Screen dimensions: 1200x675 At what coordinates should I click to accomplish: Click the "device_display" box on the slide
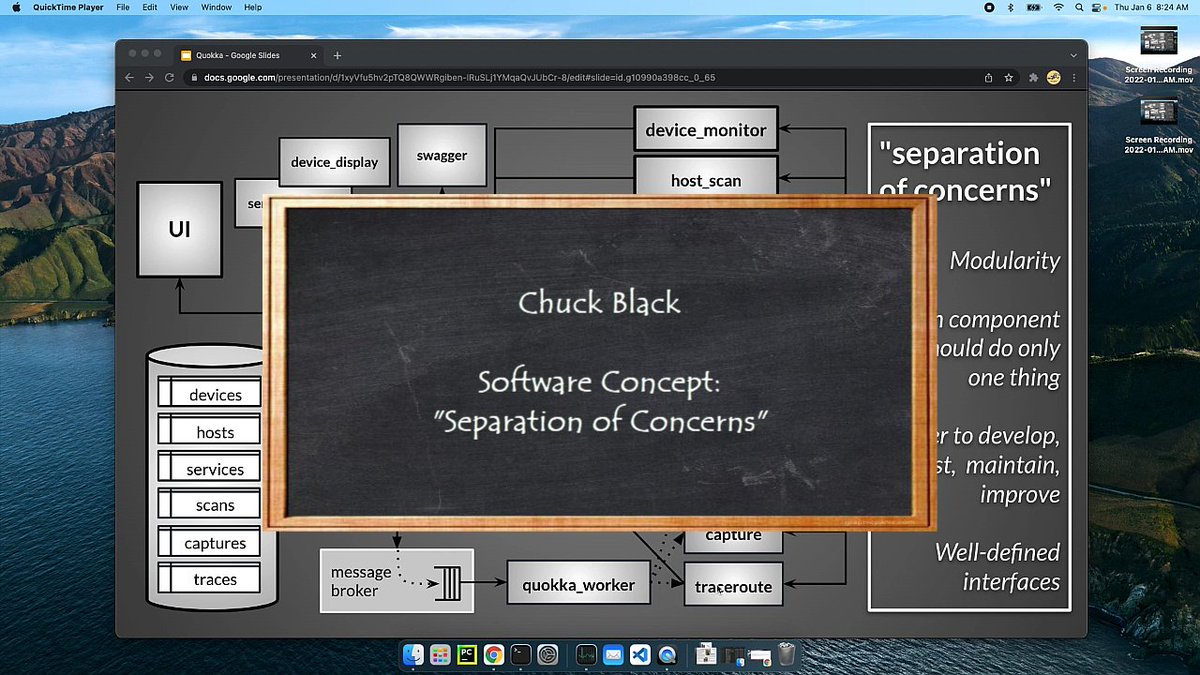tap(334, 162)
